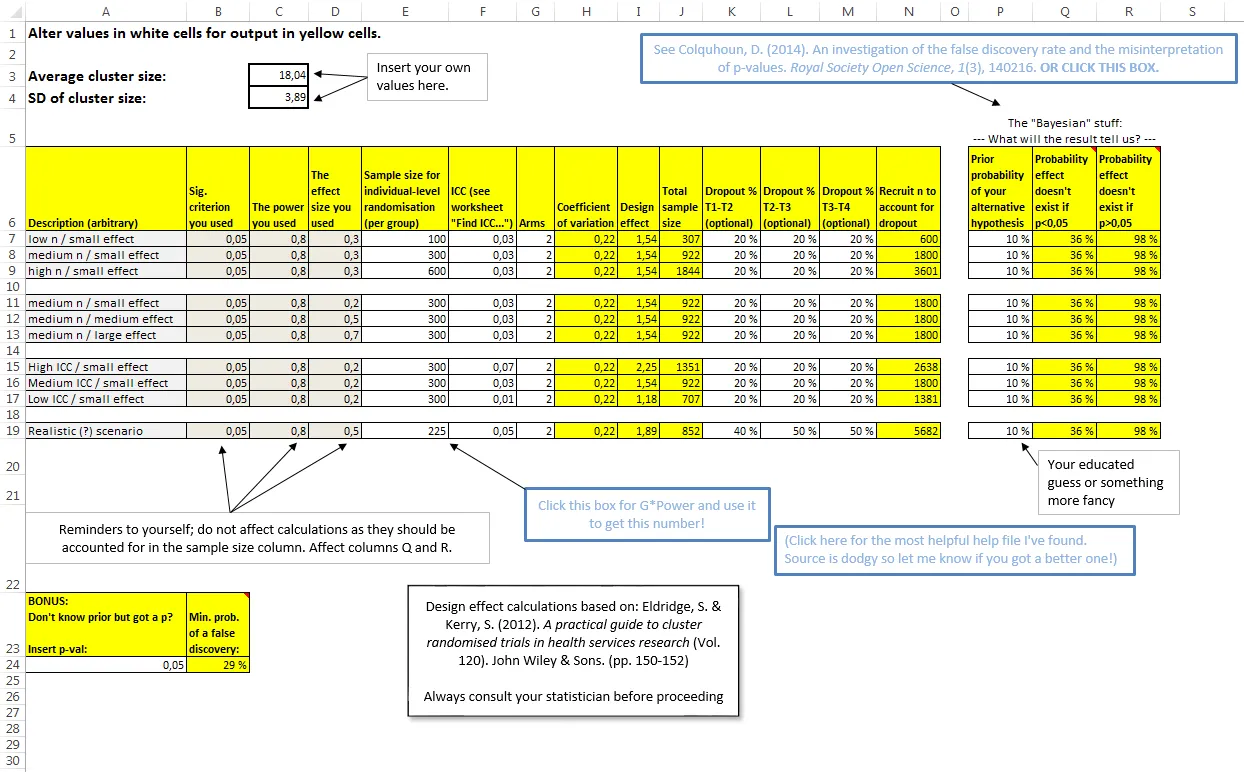Select the 'medium n / large effect' description cell
This screenshot has height=772, width=1244.
[106, 335]
